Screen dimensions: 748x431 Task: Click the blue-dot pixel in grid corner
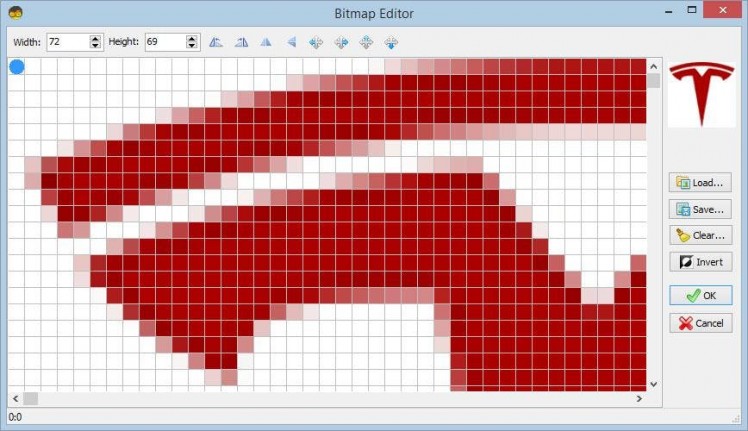pyautogui.click(x=17, y=67)
